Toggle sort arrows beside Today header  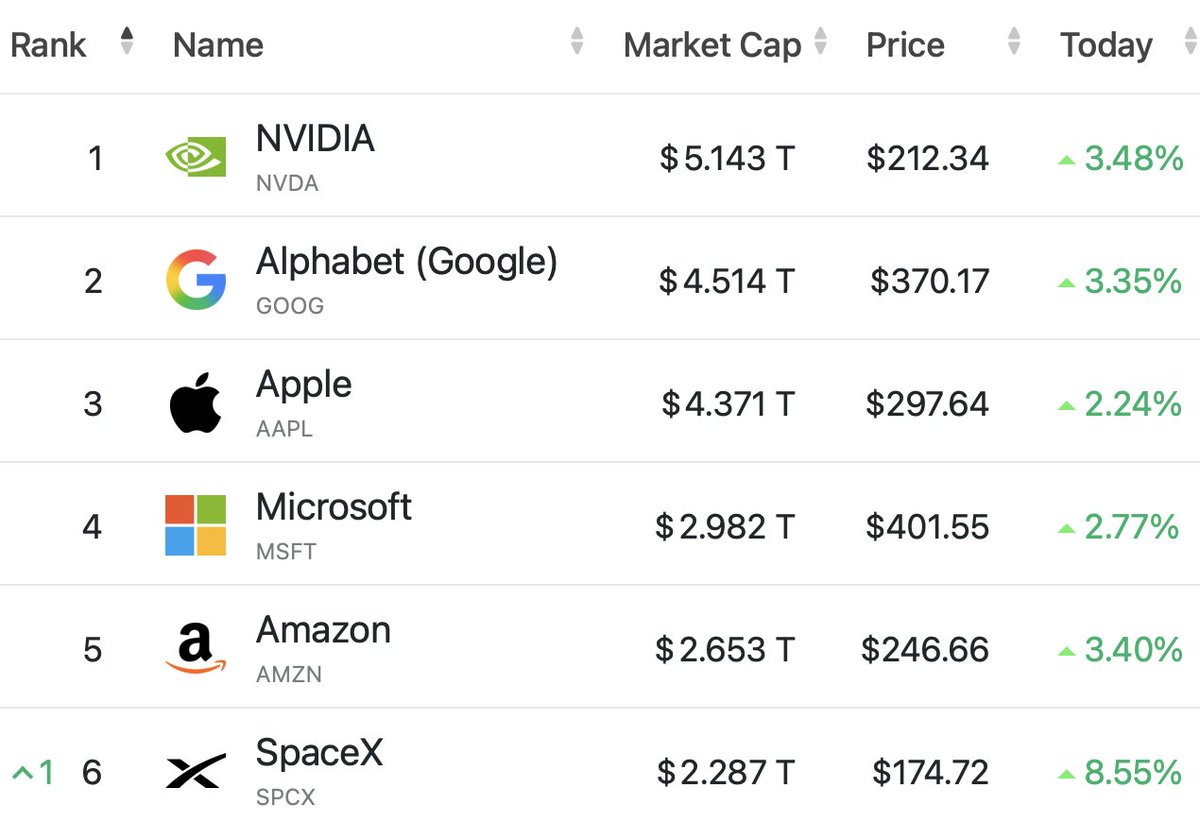[1188, 41]
